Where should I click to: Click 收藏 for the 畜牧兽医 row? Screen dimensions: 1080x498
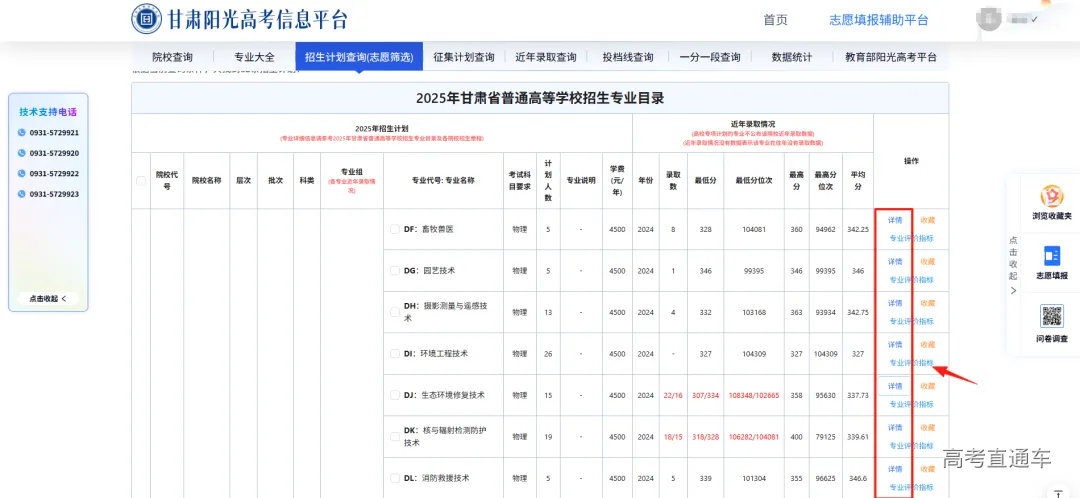928,220
